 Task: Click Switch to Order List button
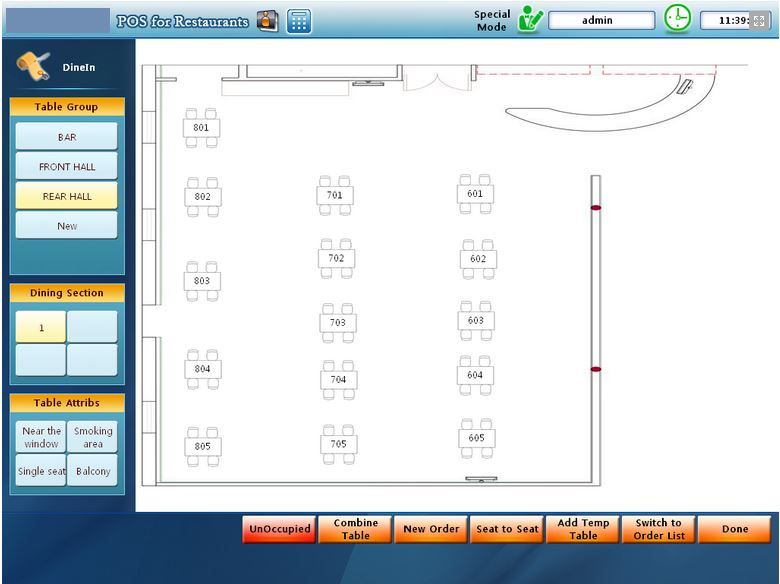tap(658, 529)
